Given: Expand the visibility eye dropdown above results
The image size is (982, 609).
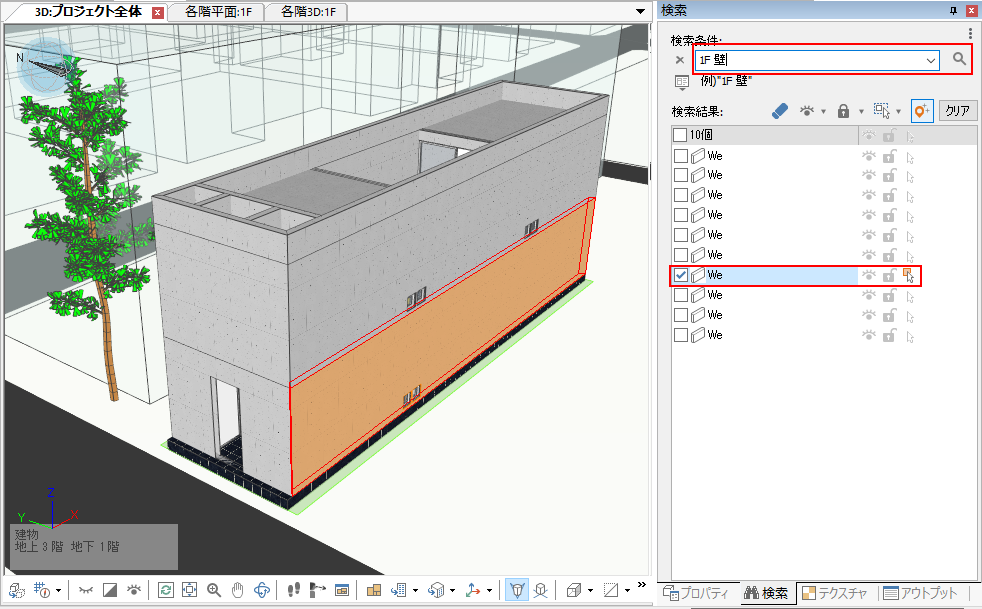Looking at the screenshot, I should pyautogui.click(x=824, y=112).
